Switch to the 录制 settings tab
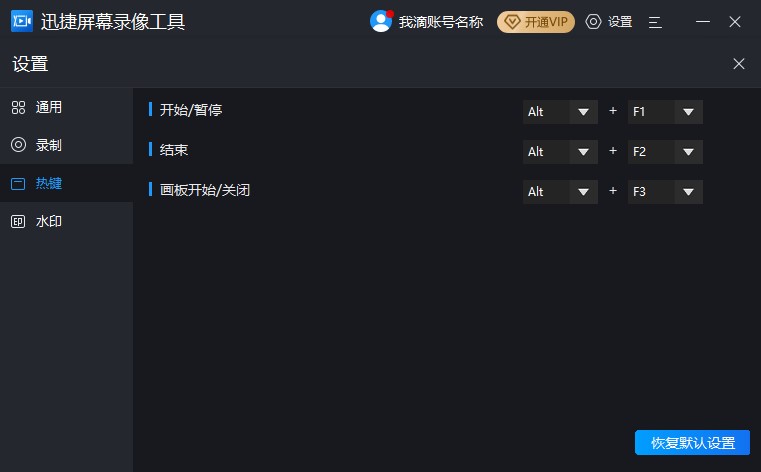Screen dimensions: 761x472 [49, 145]
